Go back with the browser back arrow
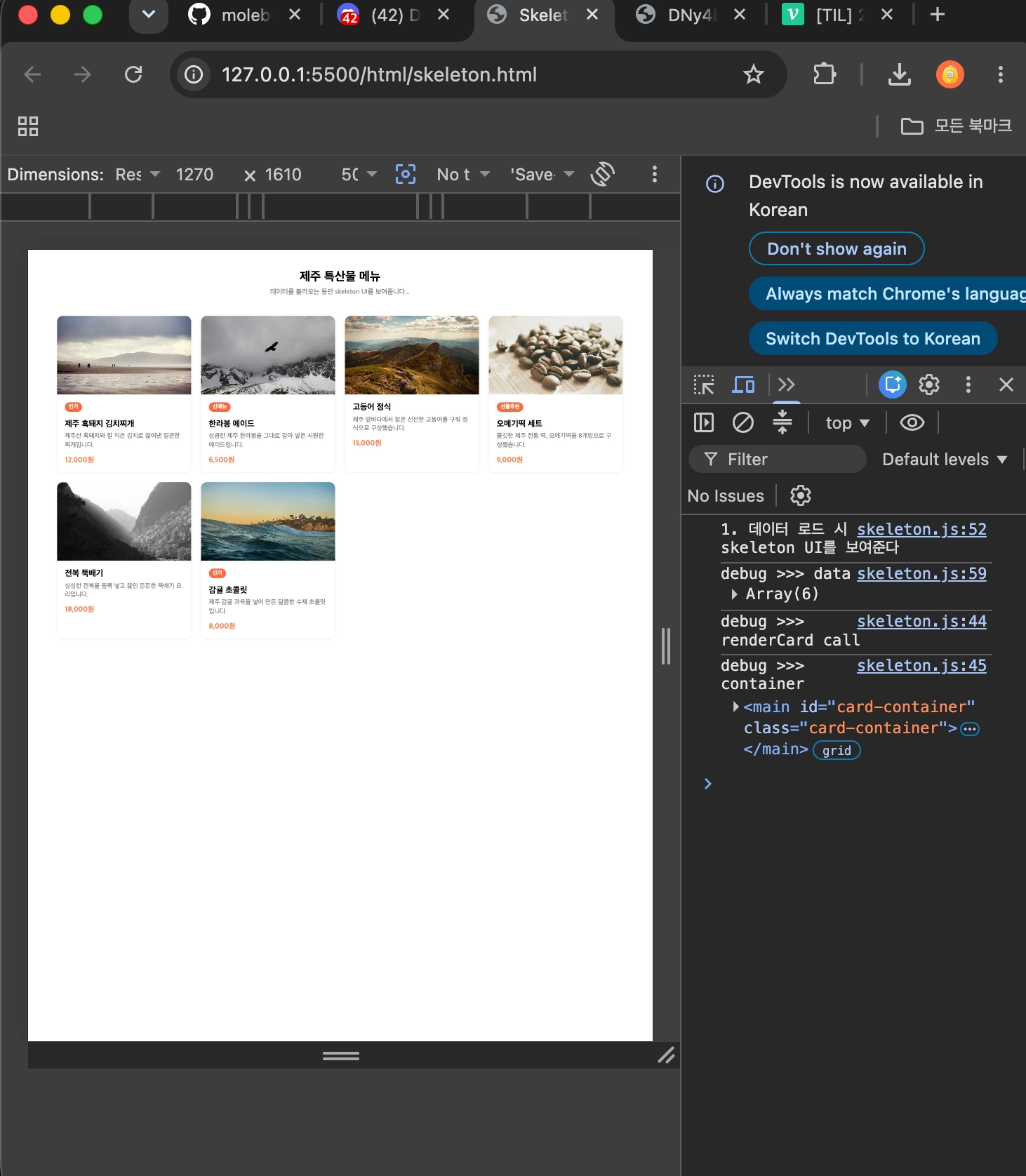Image resolution: width=1026 pixels, height=1176 pixels. [x=32, y=74]
